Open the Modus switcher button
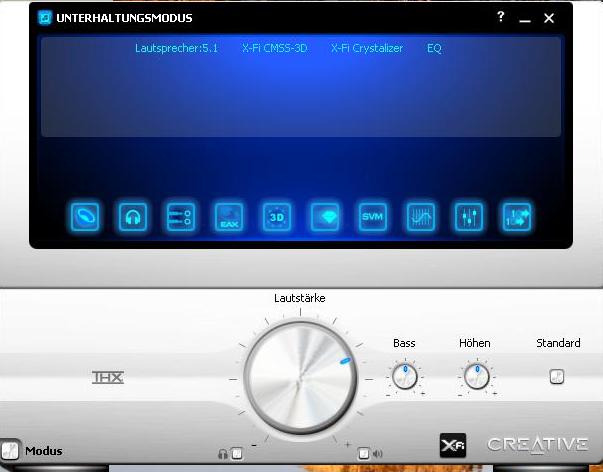 coord(10,450)
